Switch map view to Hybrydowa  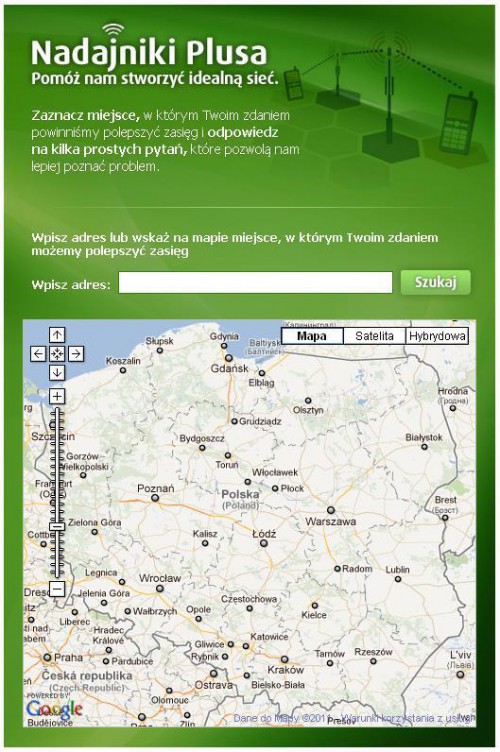(437, 336)
